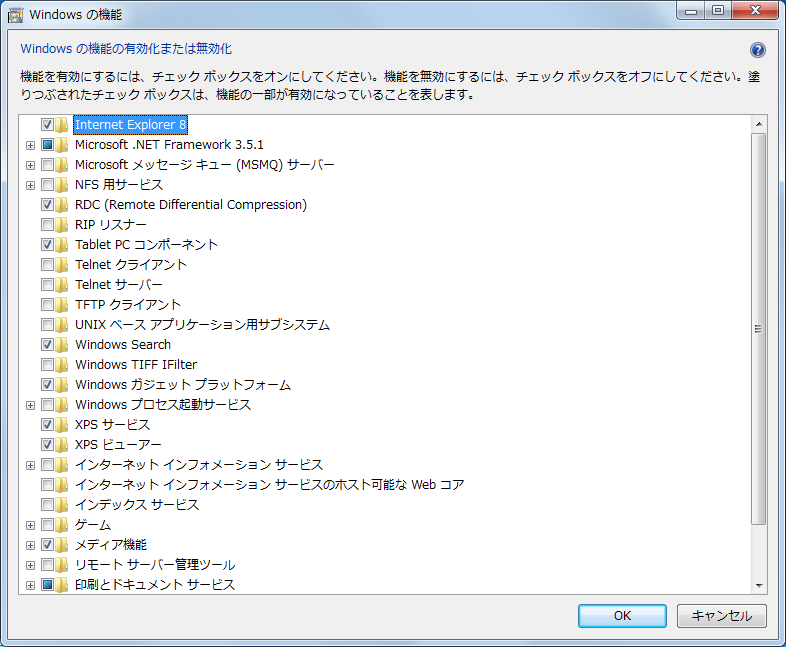This screenshot has height=647, width=786.
Task: Click the folder icon next to Windows Search
Action: (62, 345)
